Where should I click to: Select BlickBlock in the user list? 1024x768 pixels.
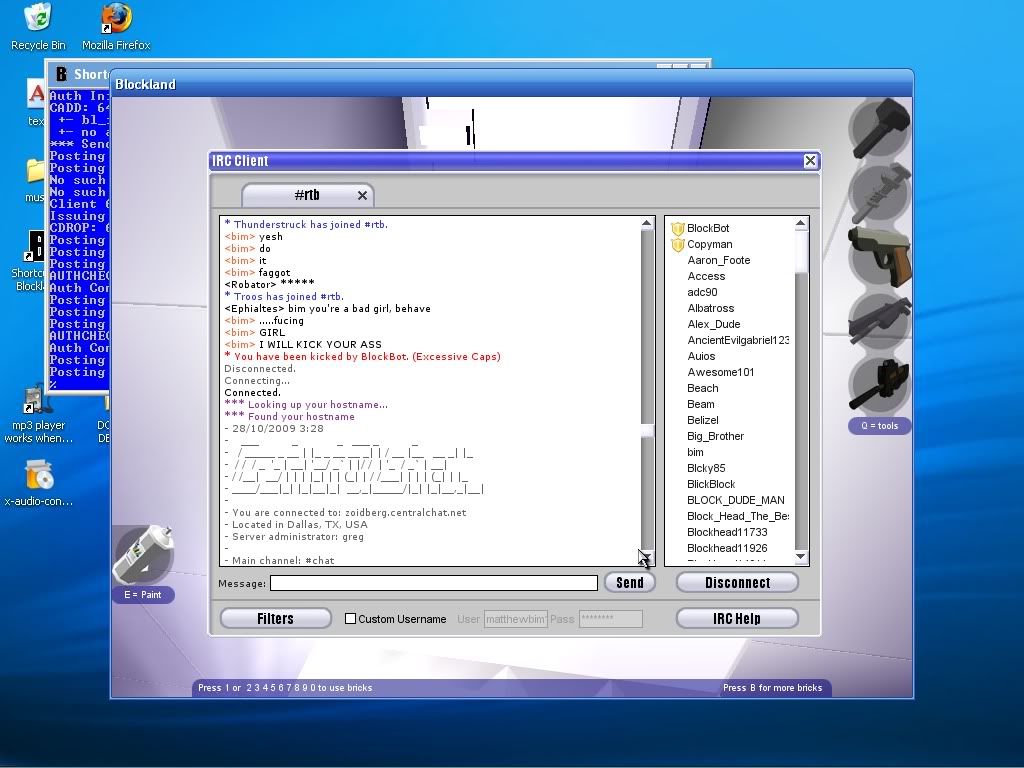711,485
